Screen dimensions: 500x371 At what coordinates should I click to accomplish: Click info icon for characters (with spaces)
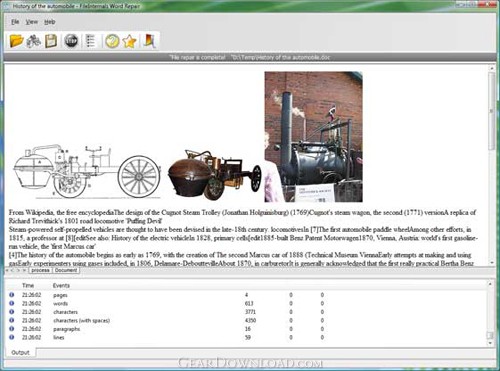12,320
